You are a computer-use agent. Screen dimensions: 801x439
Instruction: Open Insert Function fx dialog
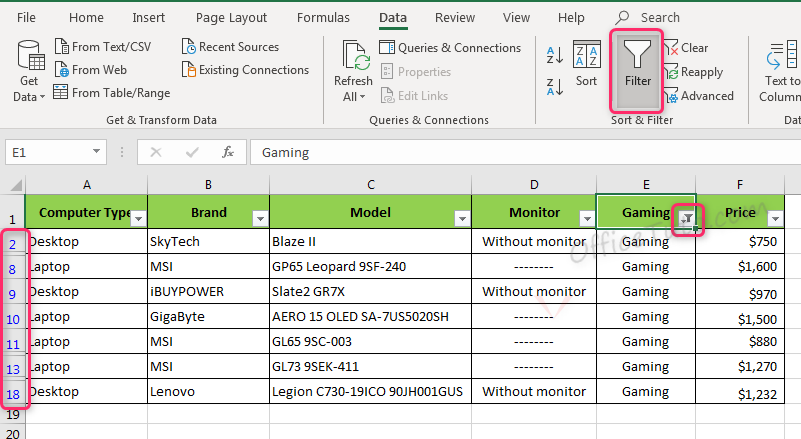[x=228, y=152]
